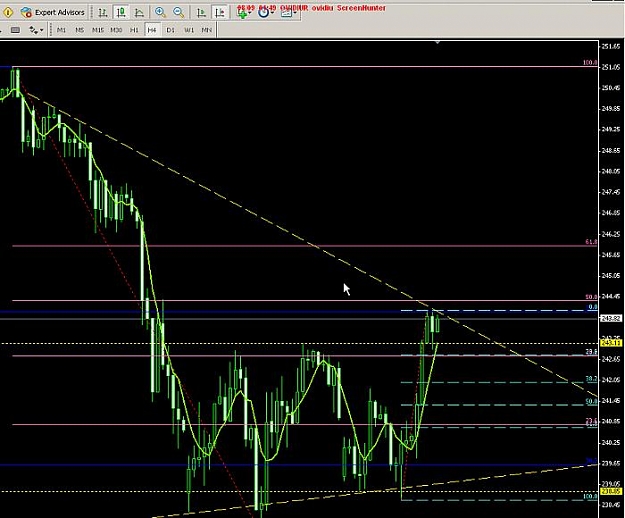Select the text label drawing tool
Viewport: 625px width, 518px height.
coord(15,30)
